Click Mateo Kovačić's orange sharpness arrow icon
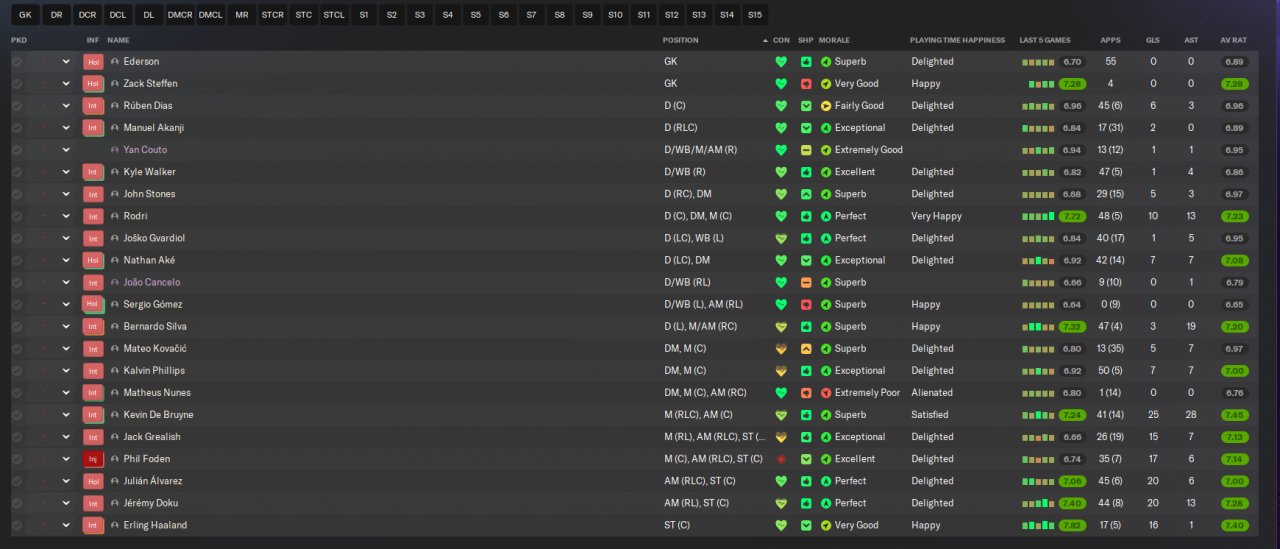The image size is (1280, 549). (806, 349)
